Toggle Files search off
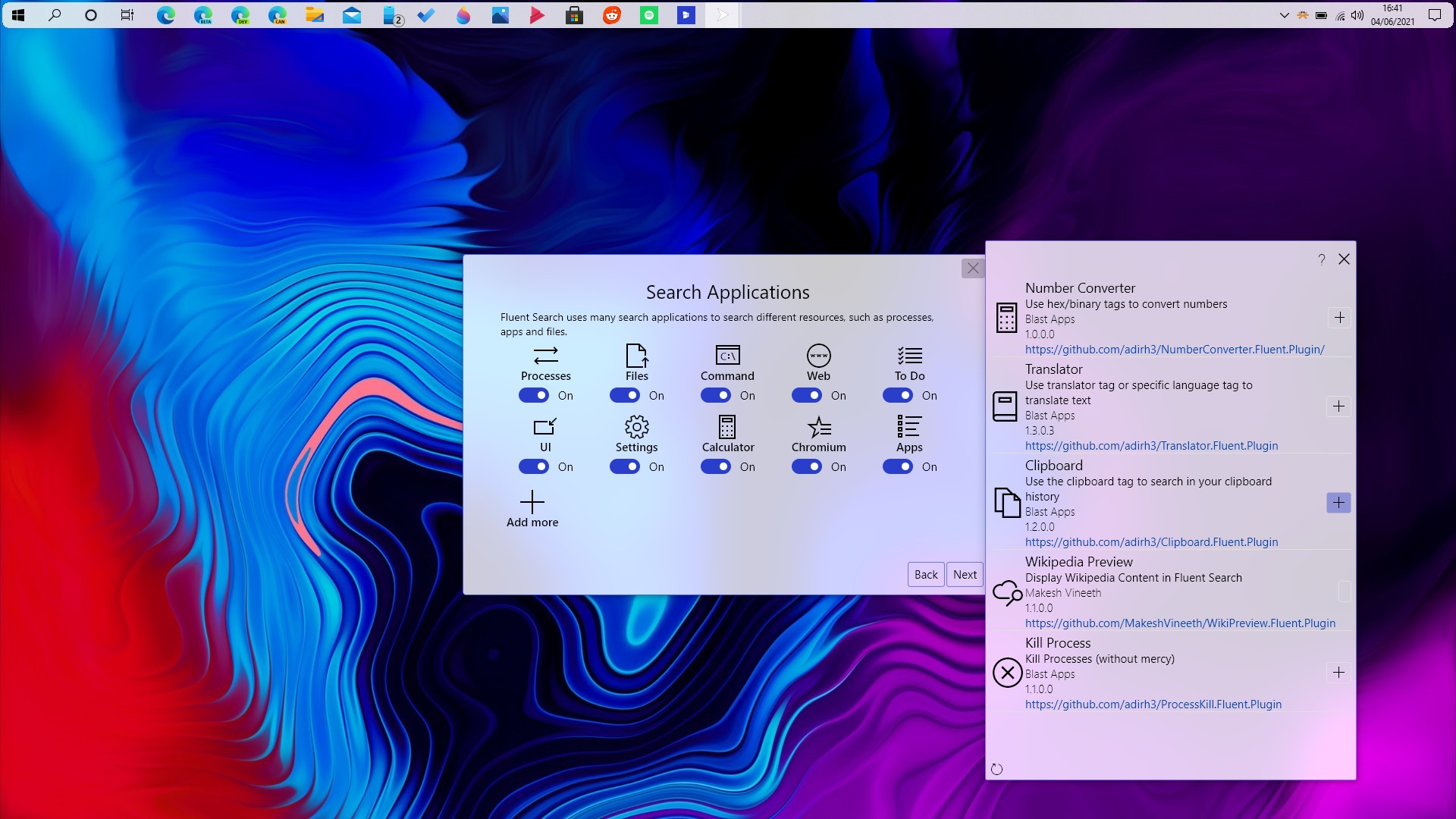 pyautogui.click(x=625, y=395)
